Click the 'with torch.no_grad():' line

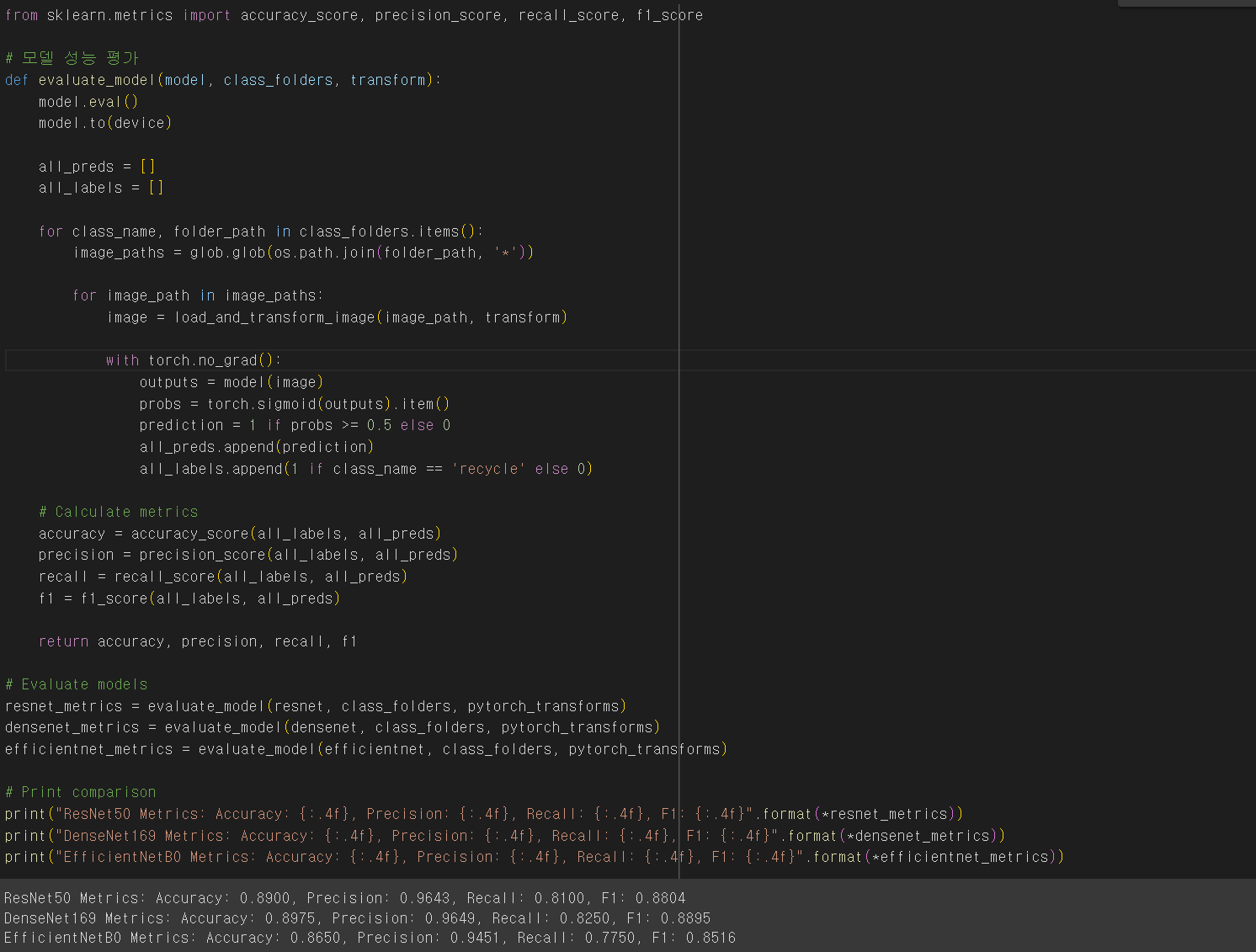pyautogui.click(x=194, y=360)
